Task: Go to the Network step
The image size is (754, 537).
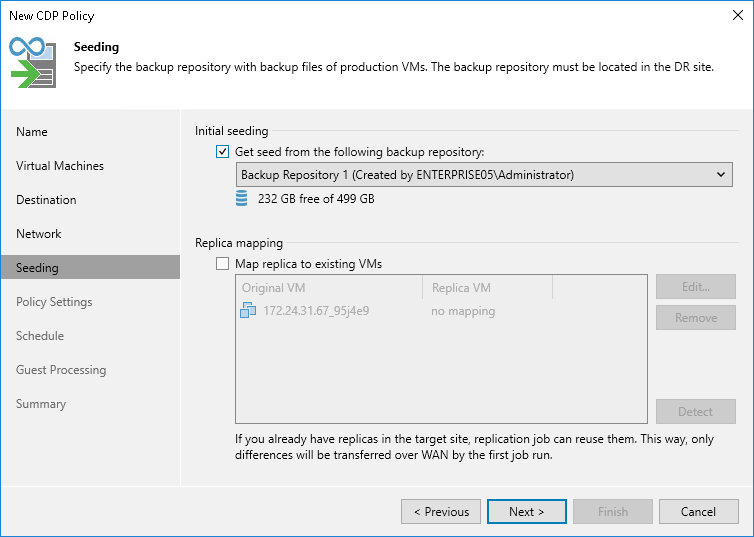Action: 38,234
